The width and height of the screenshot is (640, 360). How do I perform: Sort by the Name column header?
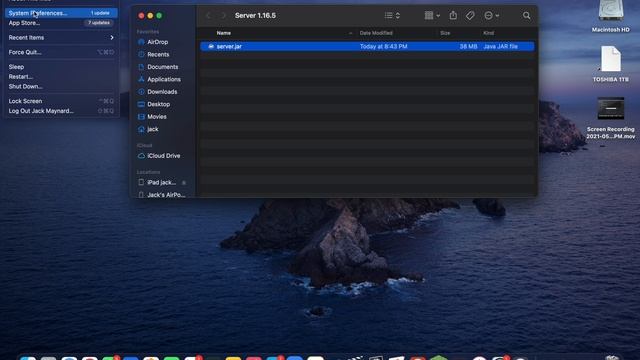tap(224, 33)
